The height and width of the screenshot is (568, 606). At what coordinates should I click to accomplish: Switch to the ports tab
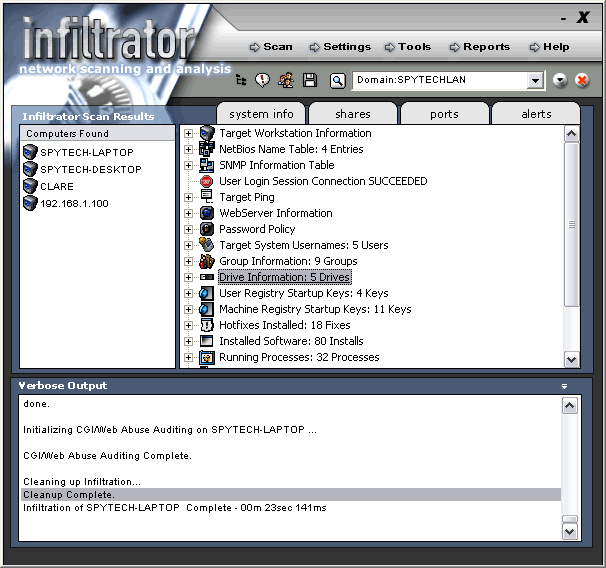[444, 114]
